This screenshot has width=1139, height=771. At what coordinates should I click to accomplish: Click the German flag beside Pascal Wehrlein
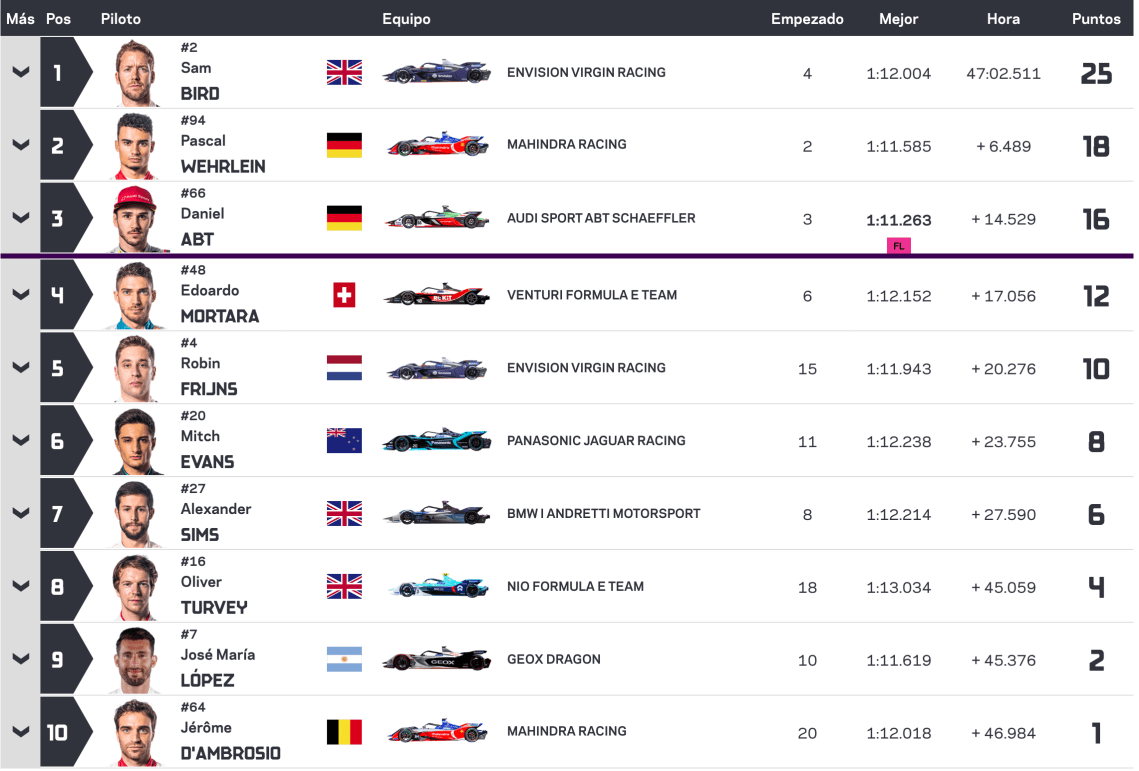pos(344,145)
